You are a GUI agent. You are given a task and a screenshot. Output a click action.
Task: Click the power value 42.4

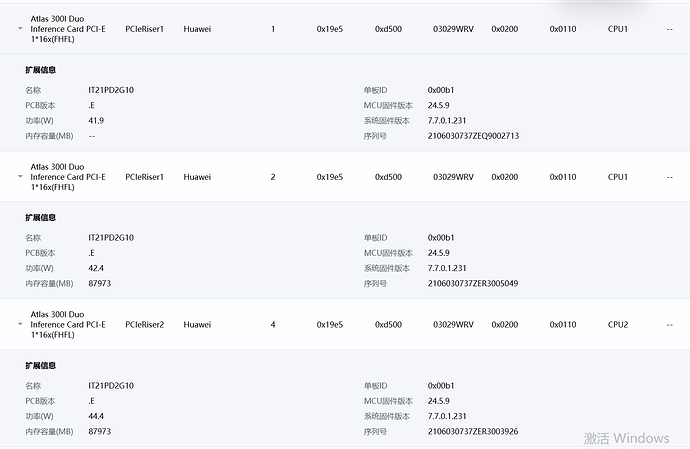pyautogui.click(x=96, y=268)
